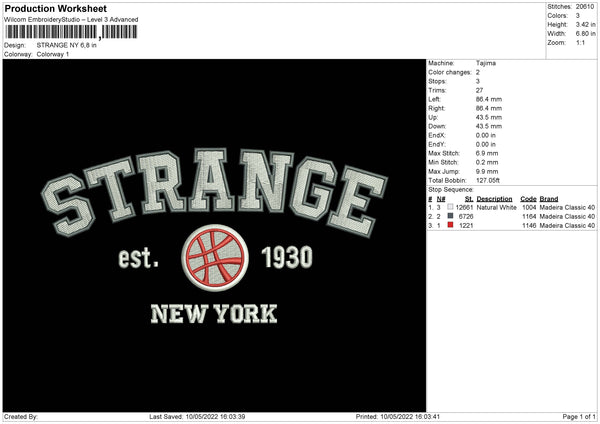600x424 pixels.
Task: Select the N# column header
Action: (x=441, y=199)
